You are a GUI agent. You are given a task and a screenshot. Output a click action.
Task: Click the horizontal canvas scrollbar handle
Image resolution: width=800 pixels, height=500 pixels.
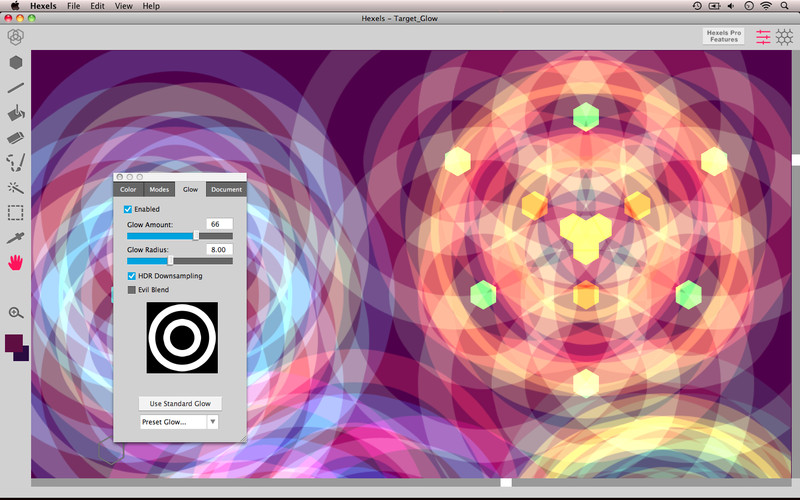(x=506, y=482)
